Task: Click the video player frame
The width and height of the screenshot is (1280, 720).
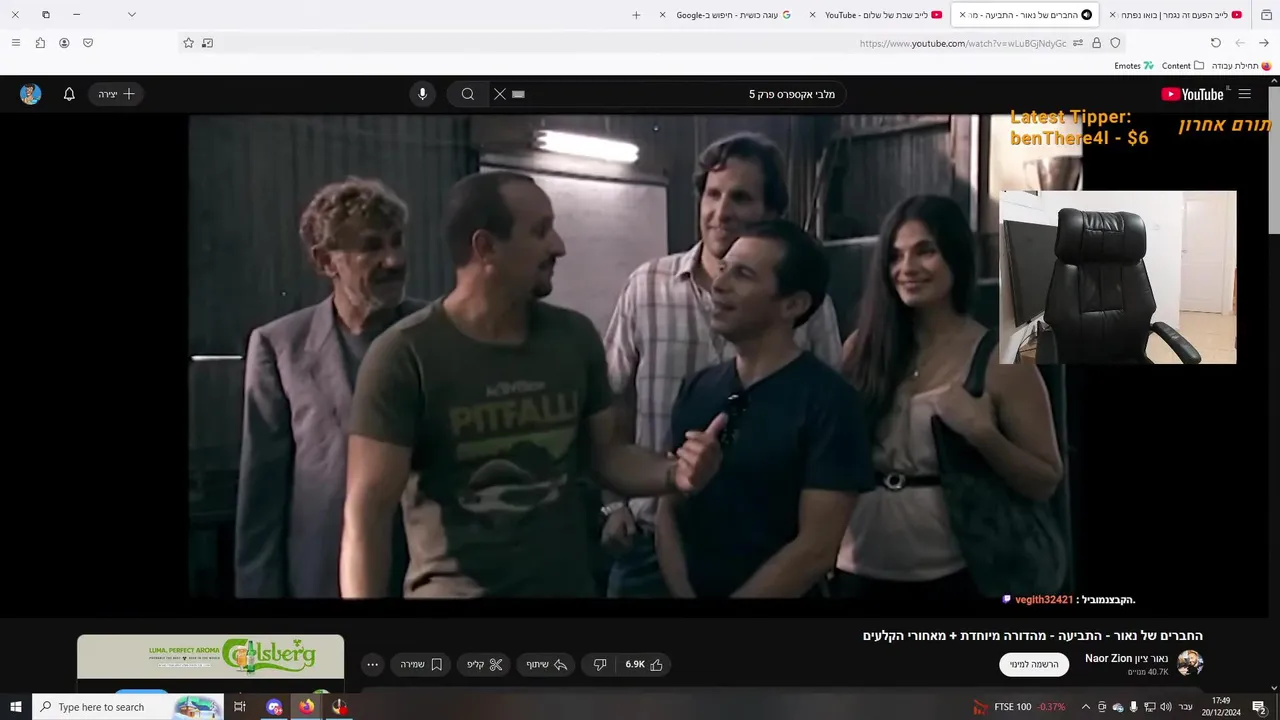Action: [630, 357]
